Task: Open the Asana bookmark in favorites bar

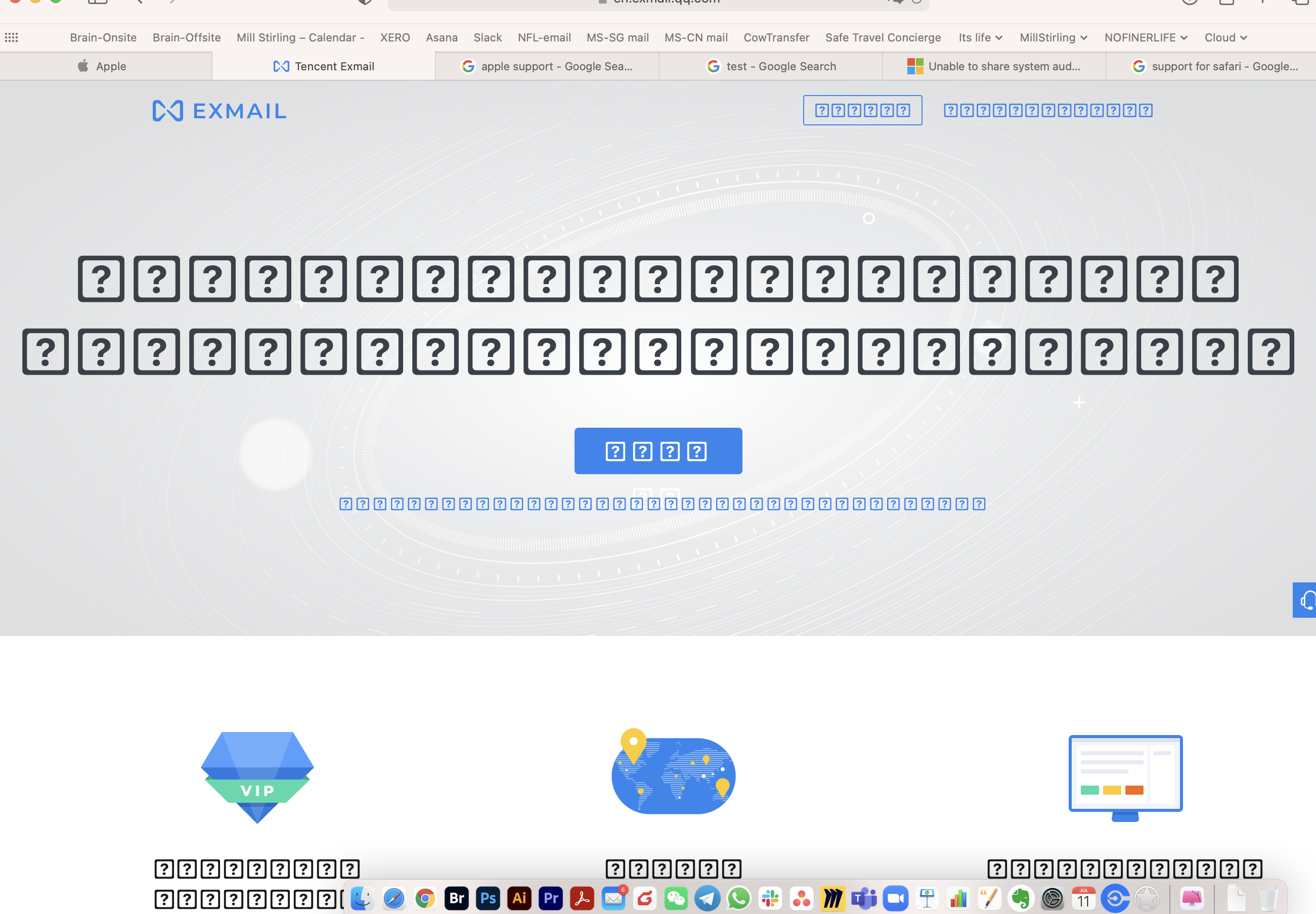Action: coord(442,38)
